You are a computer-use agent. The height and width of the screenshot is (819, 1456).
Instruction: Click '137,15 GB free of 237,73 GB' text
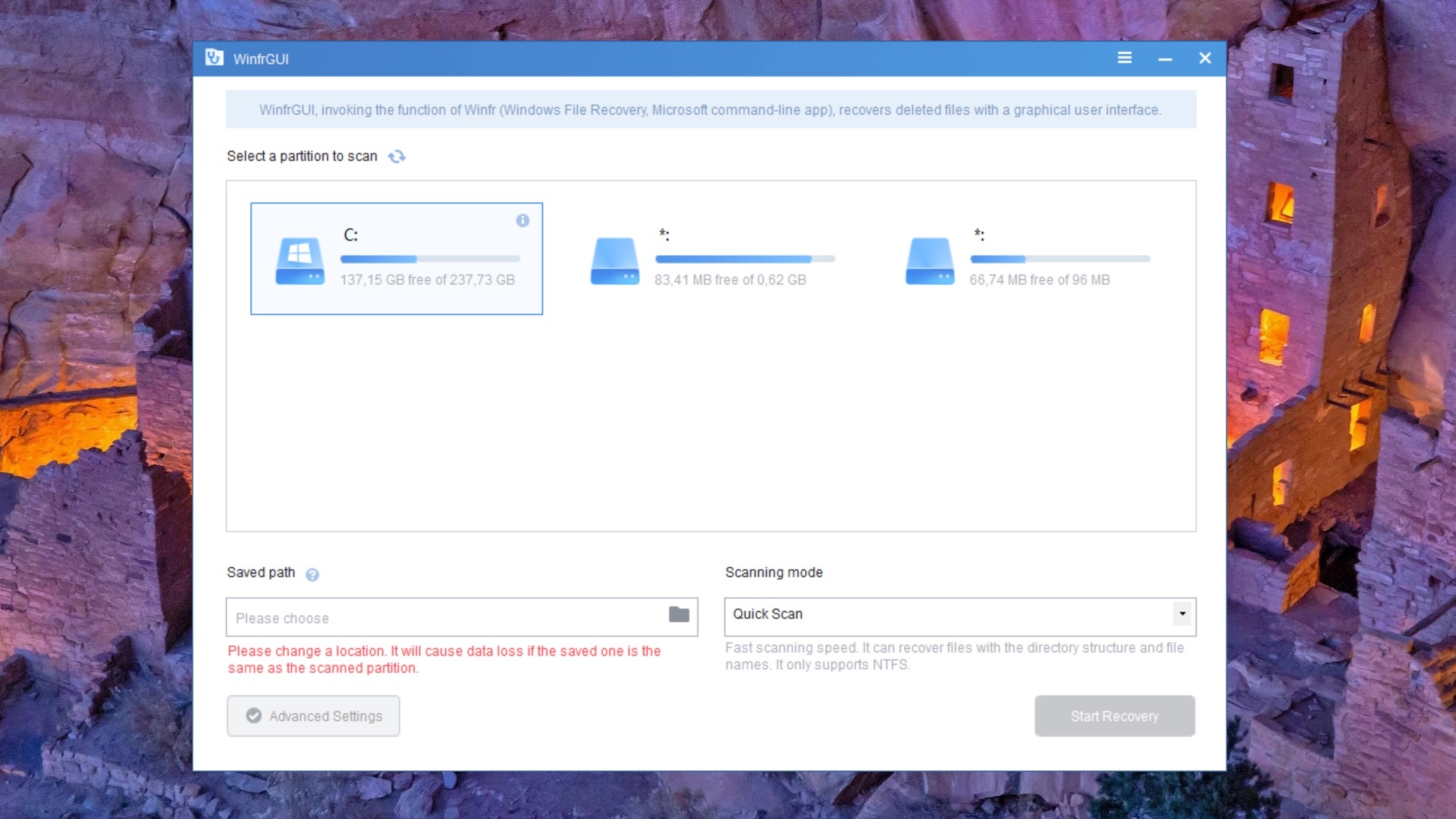pos(428,280)
